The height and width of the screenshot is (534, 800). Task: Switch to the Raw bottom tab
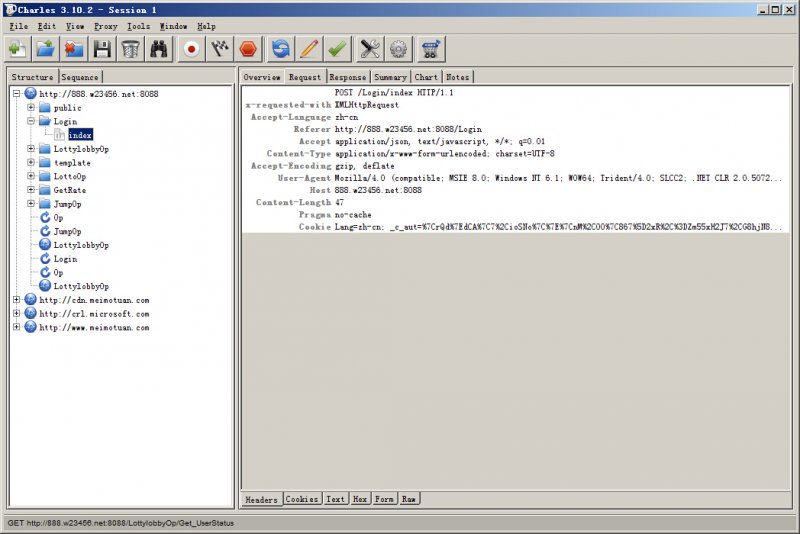point(409,499)
